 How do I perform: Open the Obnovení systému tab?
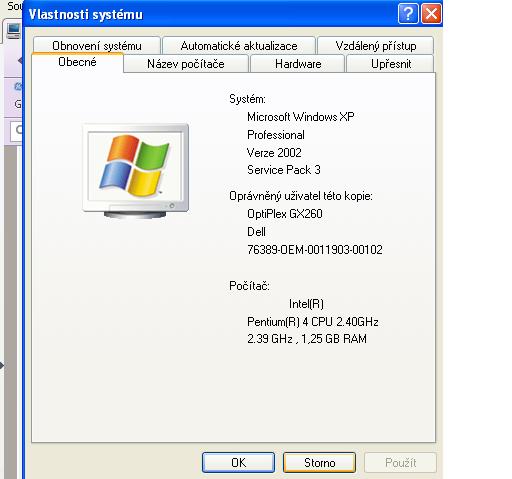pyautogui.click(x=97, y=45)
